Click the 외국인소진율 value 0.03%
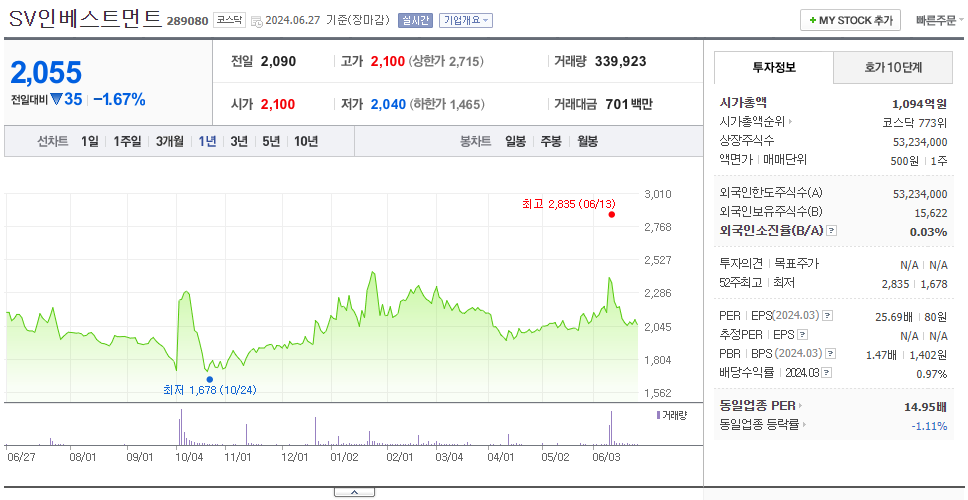Image resolution: width=968 pixels, height=500 pixels. [928, 231]
